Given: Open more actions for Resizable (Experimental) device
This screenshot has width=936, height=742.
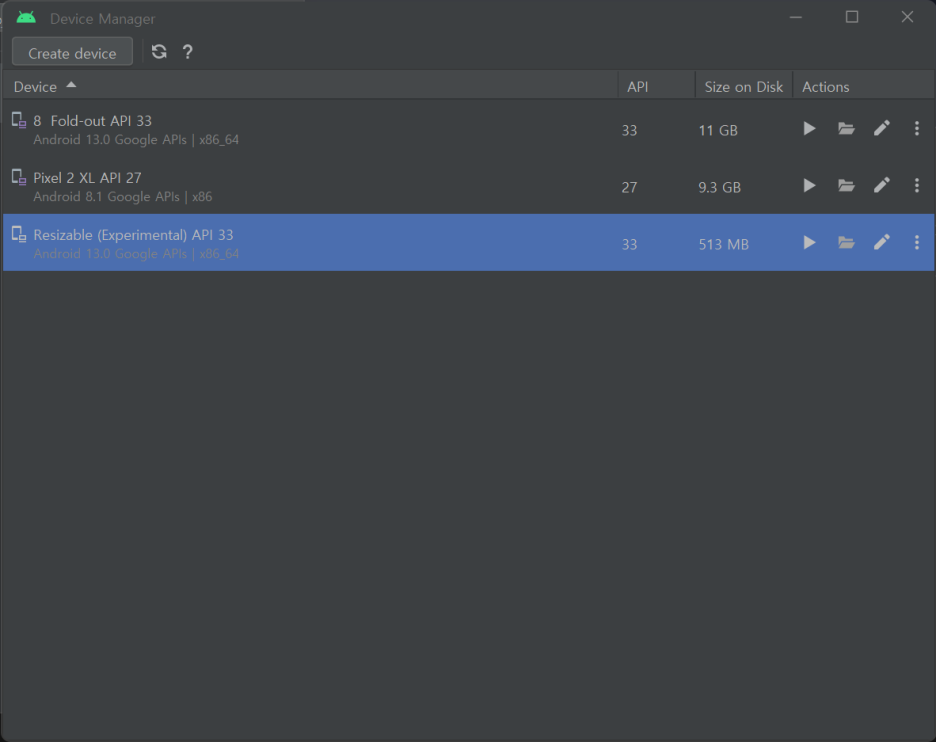Looking at the screenshot, I should tap(917, 242).
